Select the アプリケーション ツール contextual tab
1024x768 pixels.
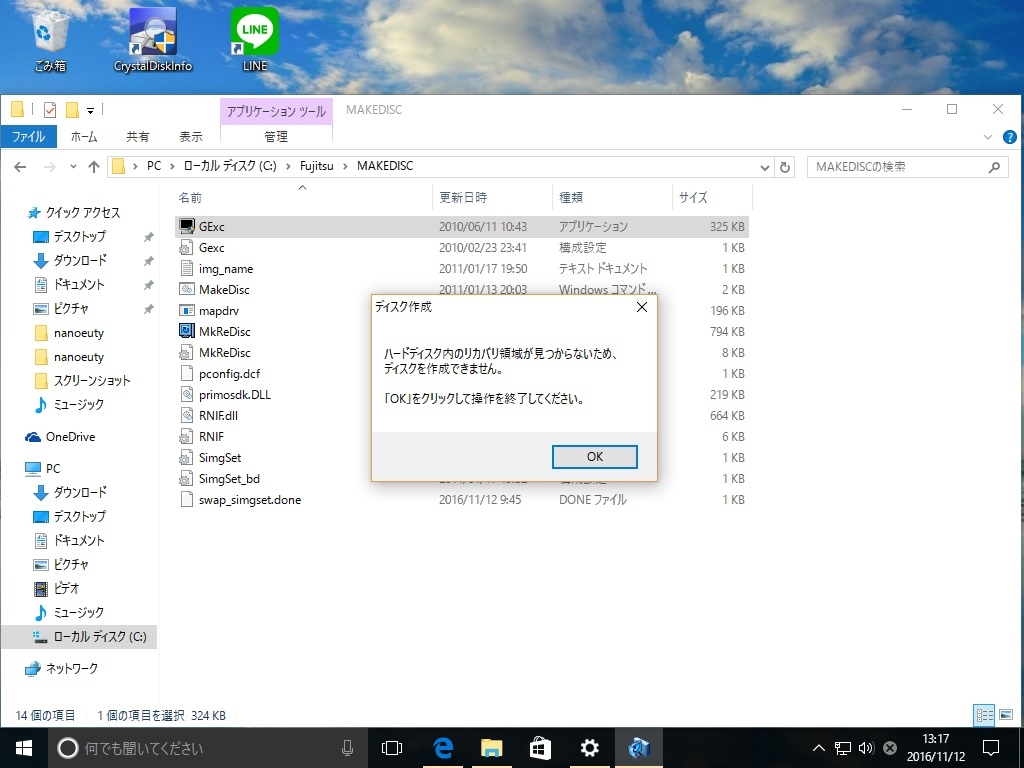(x=276, y=111)
